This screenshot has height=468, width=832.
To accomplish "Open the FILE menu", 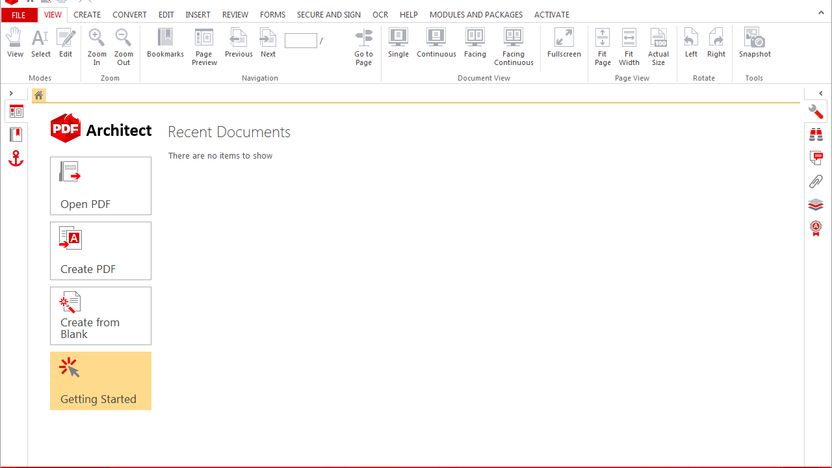I will coord(19,15).
